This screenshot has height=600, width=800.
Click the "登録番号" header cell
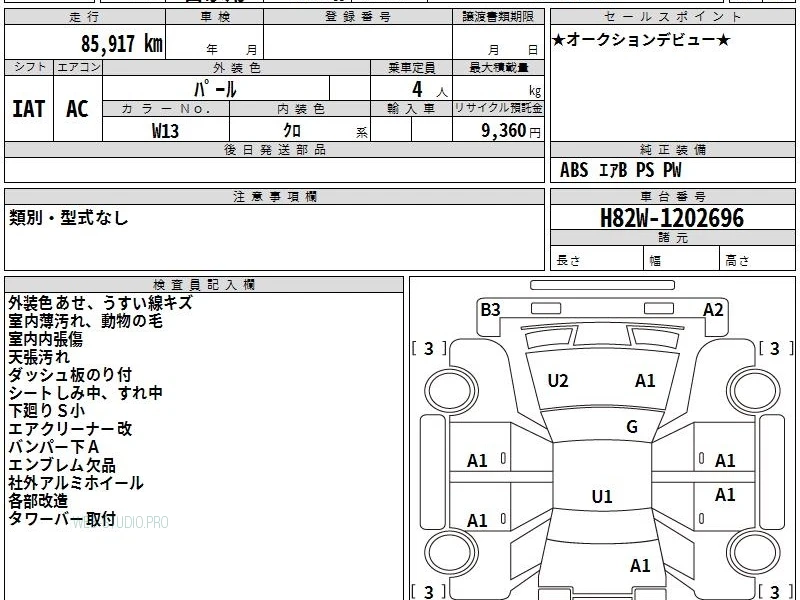tap(358, 17)
